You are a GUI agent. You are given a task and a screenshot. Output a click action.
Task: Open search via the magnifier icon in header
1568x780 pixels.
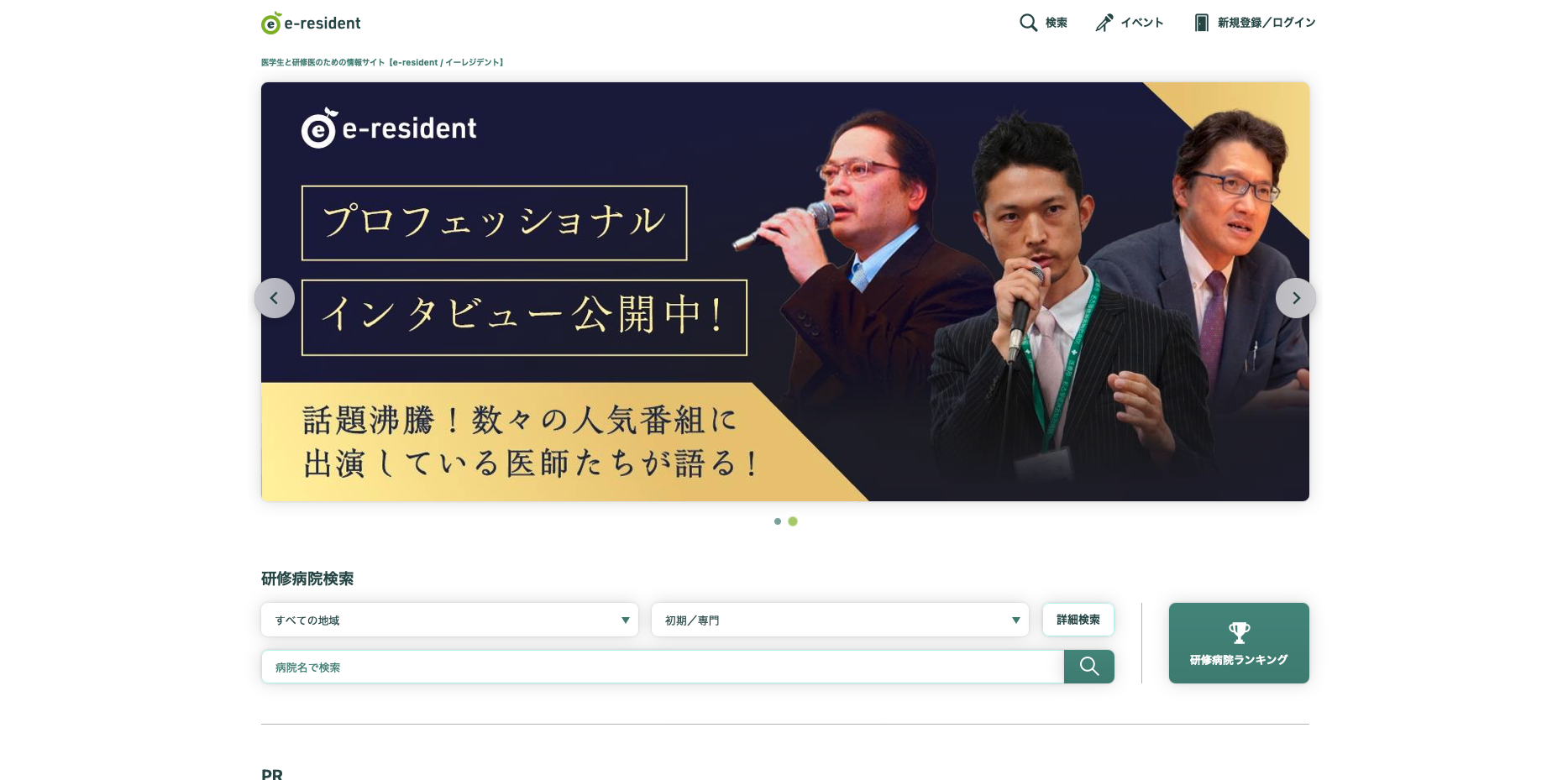1028,23
